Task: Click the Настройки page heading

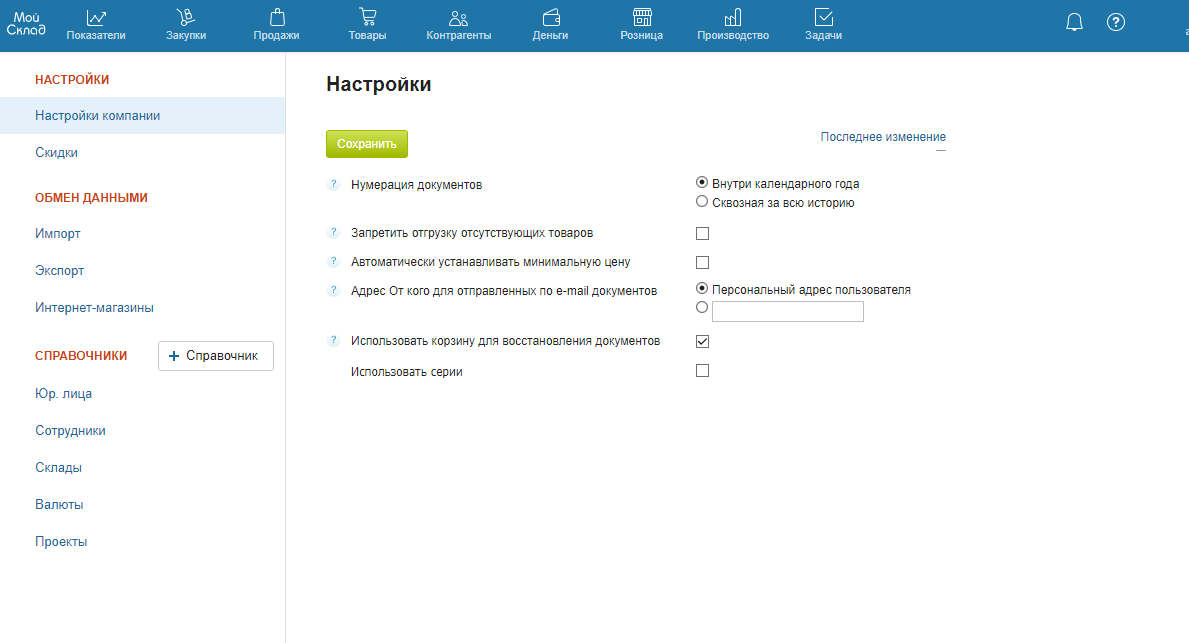Action: point(378,84)
